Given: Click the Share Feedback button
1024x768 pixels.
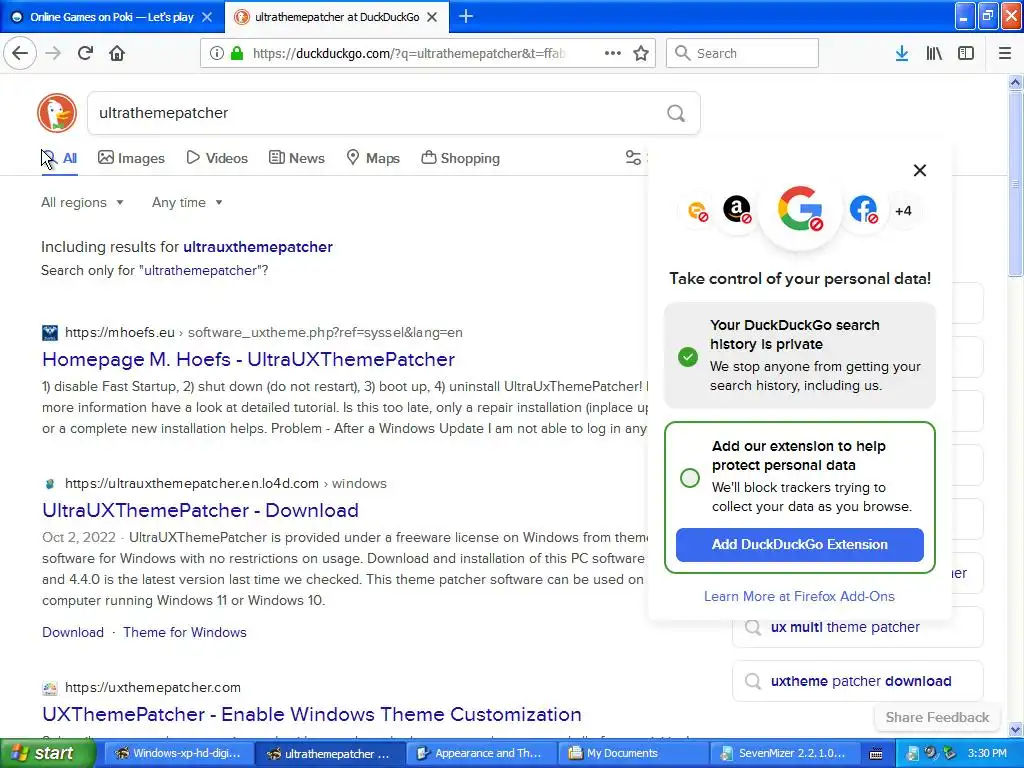Looking at the screenshot, I should pos(937,717).
